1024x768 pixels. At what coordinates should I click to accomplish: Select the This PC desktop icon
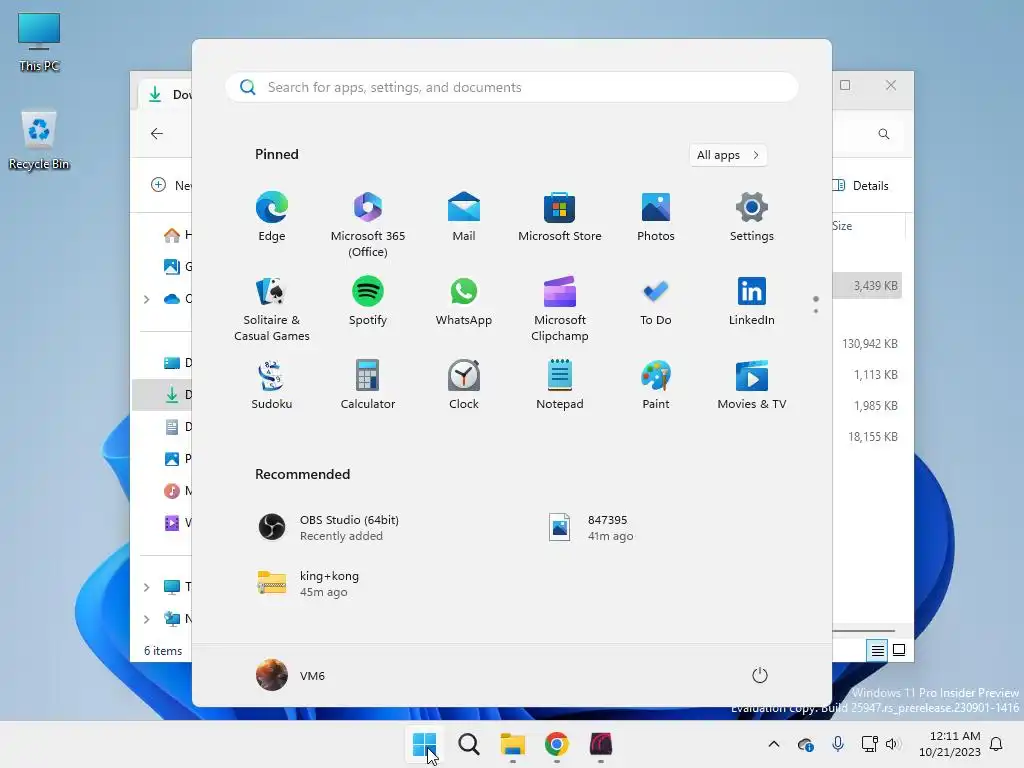click(x=39, y=42)
